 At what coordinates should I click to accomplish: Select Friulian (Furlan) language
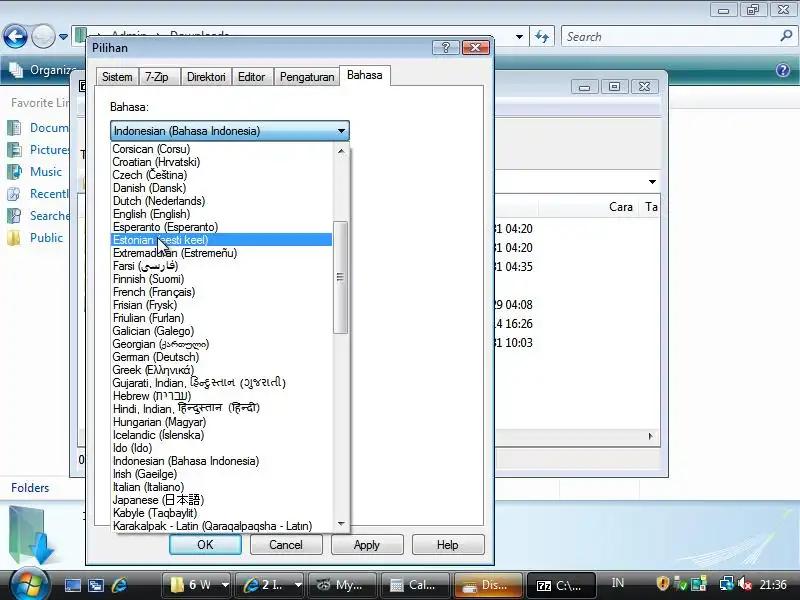click(221, 318)
